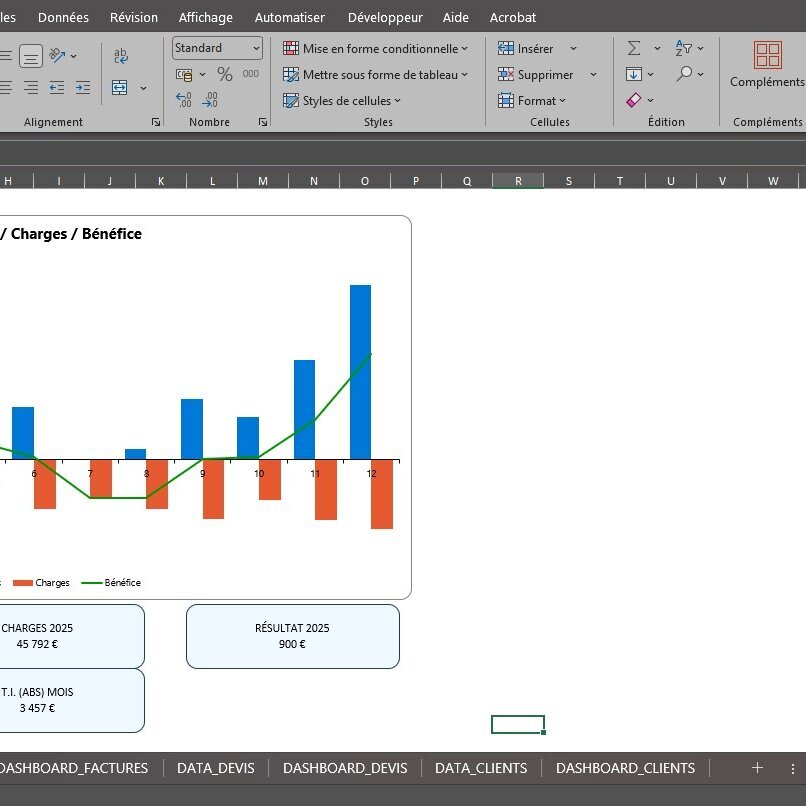
Task: Increase decimal places in Nombre group
Action: (183, 100)
